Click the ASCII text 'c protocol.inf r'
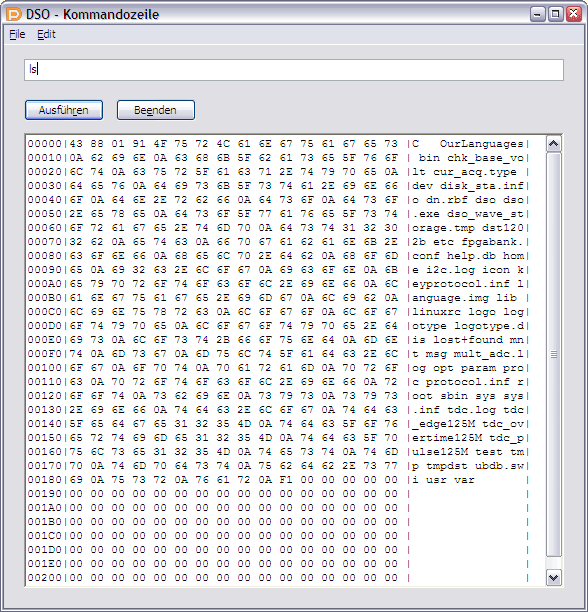The height and width of the screenshot is (612, 588). point(468,382)
